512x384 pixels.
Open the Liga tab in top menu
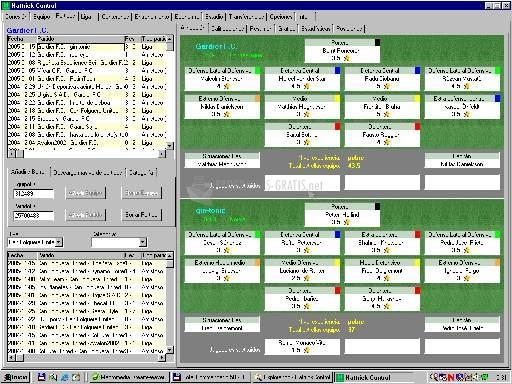(86, 16)
